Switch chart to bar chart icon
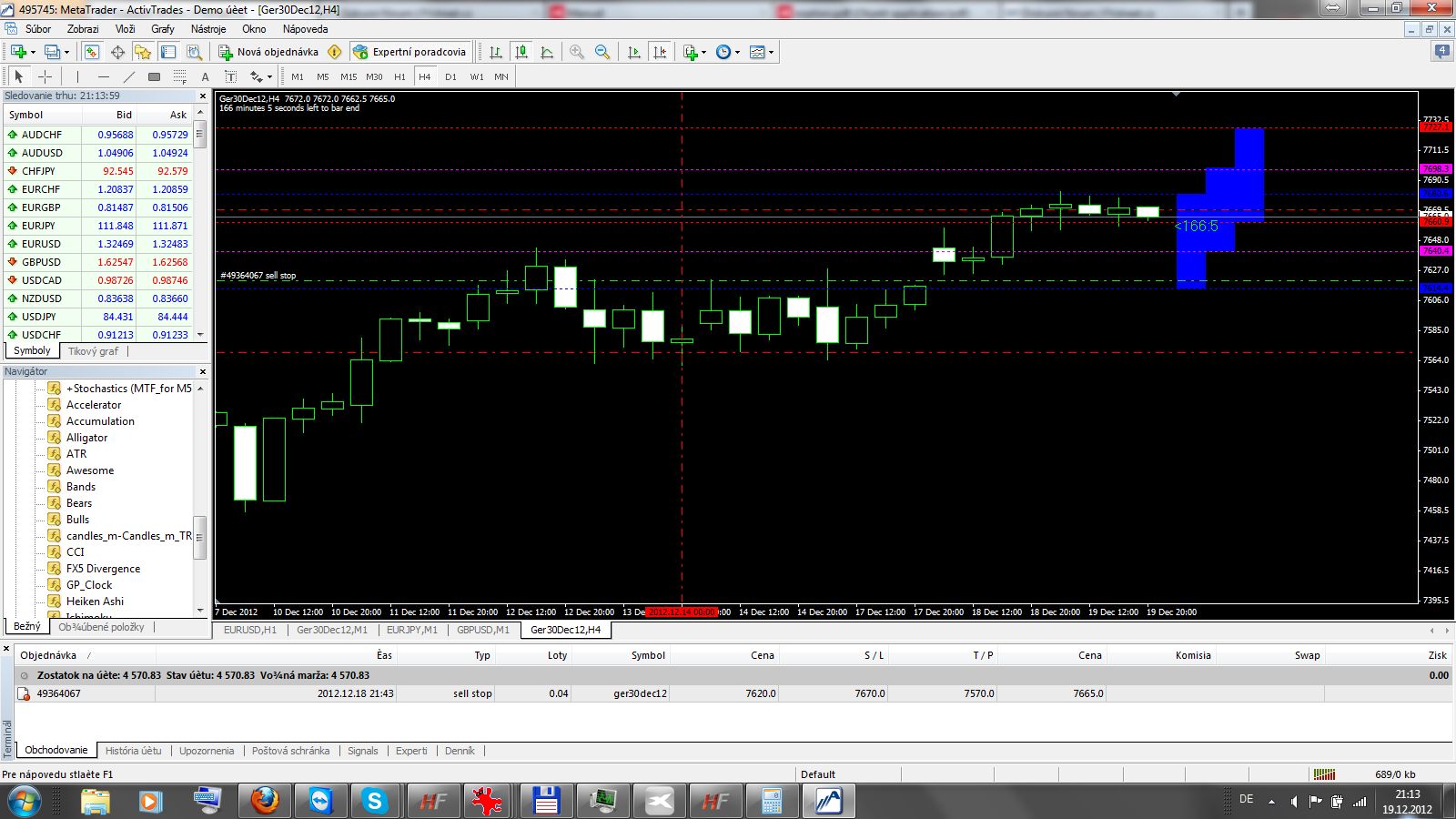Screen dimensions: 1456x819 pyautogui.click(x=496, y=52)
